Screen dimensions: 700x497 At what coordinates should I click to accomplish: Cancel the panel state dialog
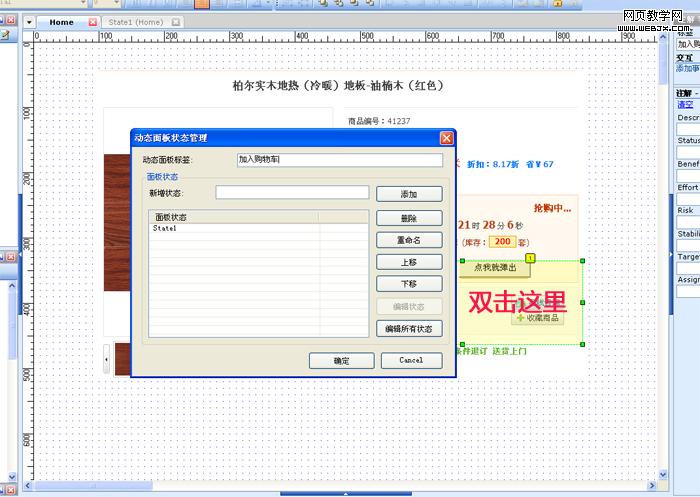pos(410,360)
